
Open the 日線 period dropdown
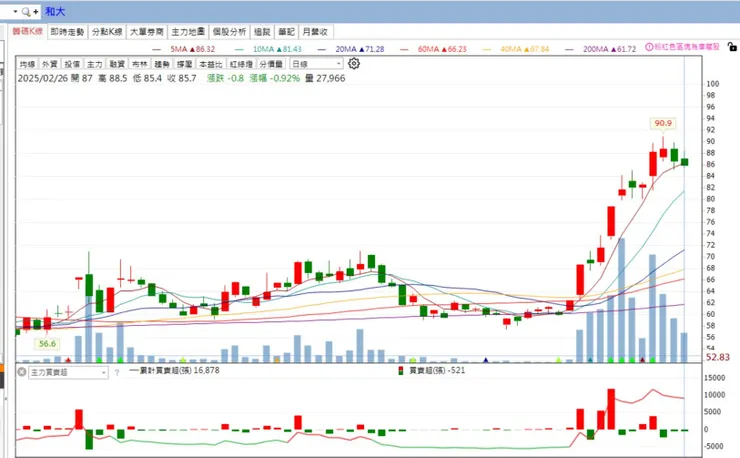(316, 64)
